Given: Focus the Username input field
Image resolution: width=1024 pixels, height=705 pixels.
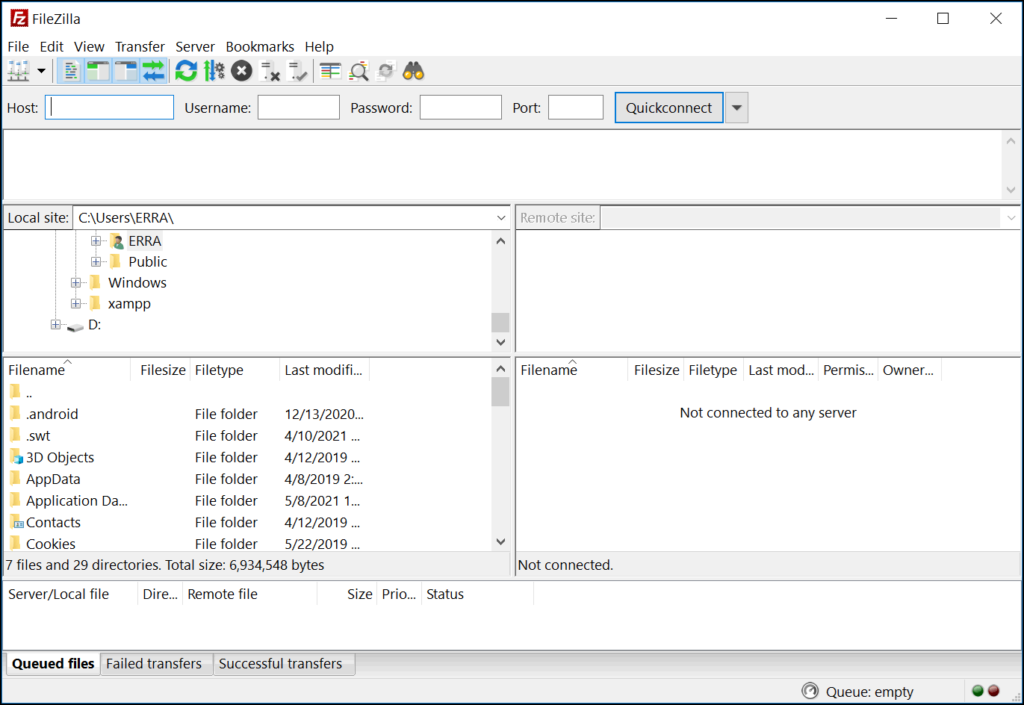Looking at the screenshot, I should click(x=298, y=108).
